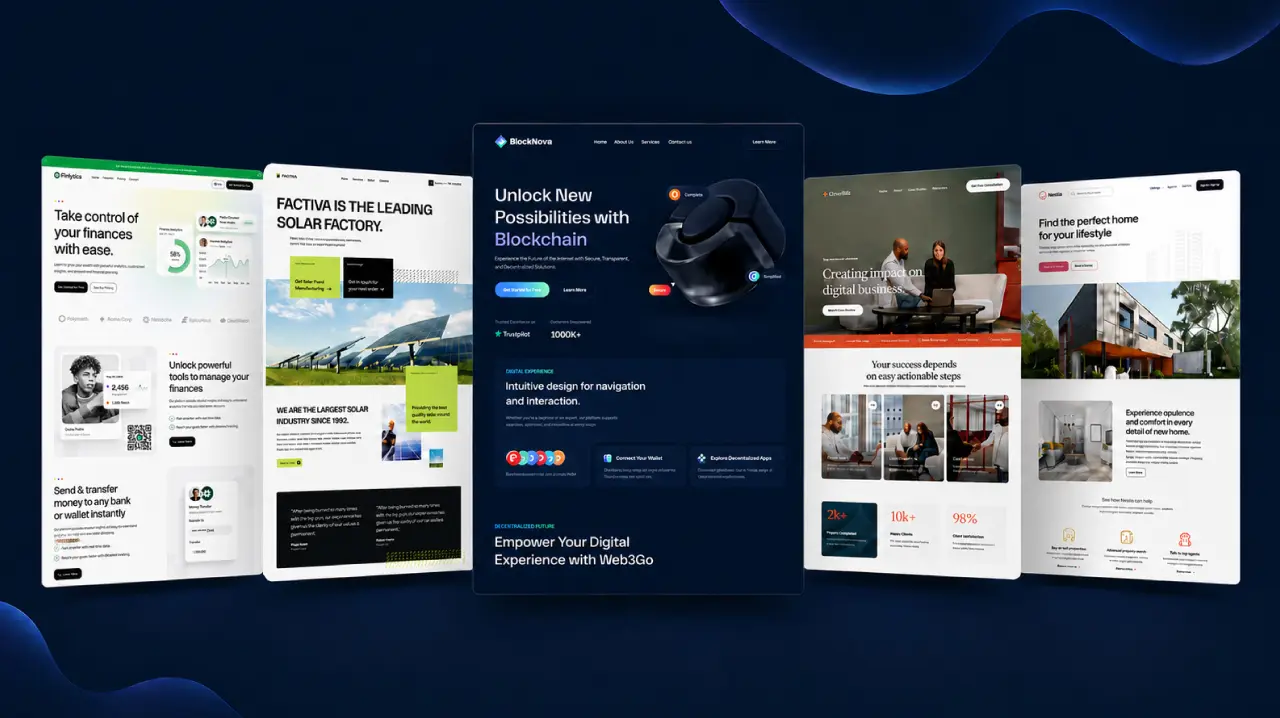1280x718 pixels.
Task: Click the Buy or sell properties icon
Action: (1068, 535)
